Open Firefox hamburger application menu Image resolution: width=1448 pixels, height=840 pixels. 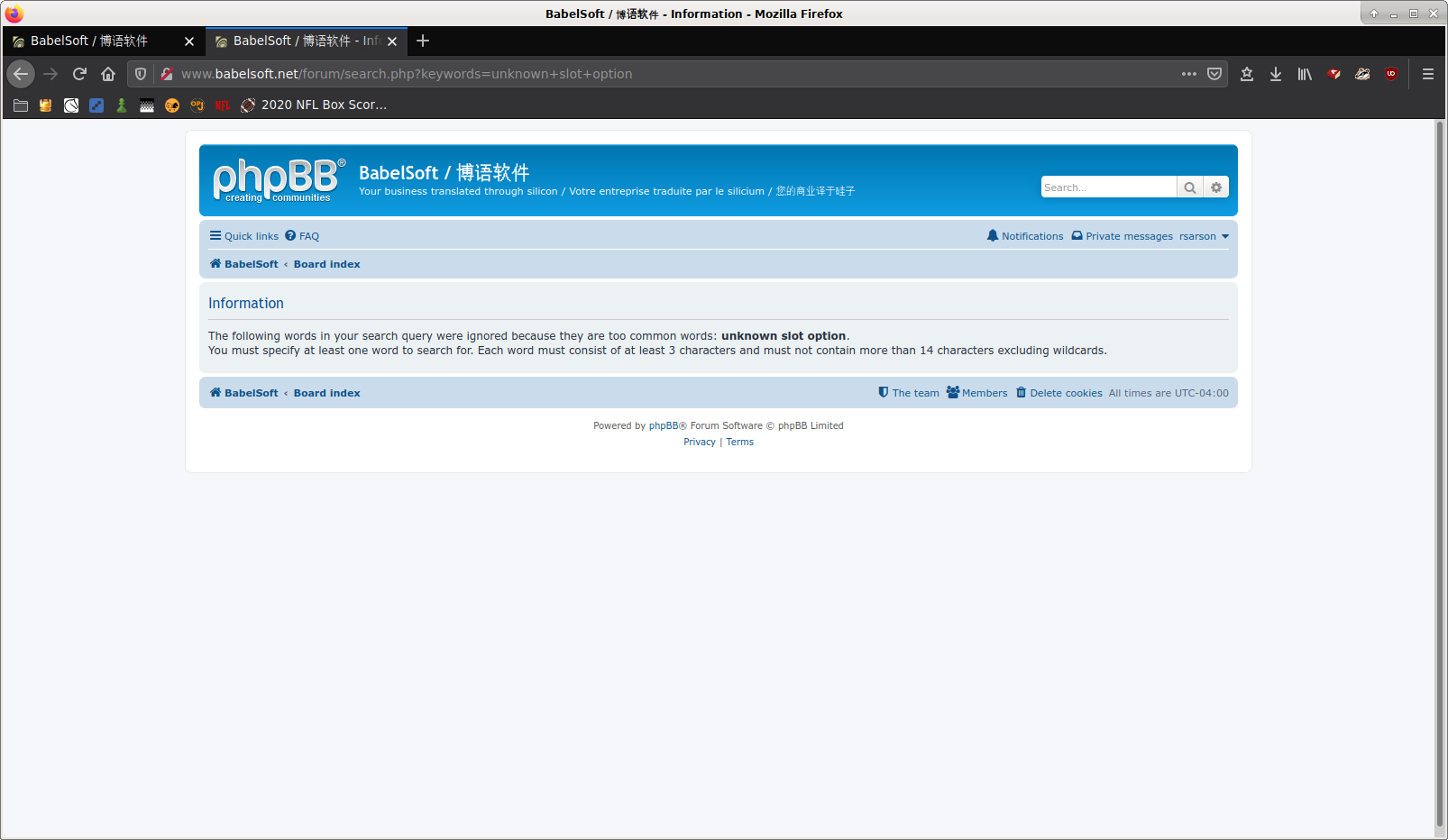click(1428, 74)
